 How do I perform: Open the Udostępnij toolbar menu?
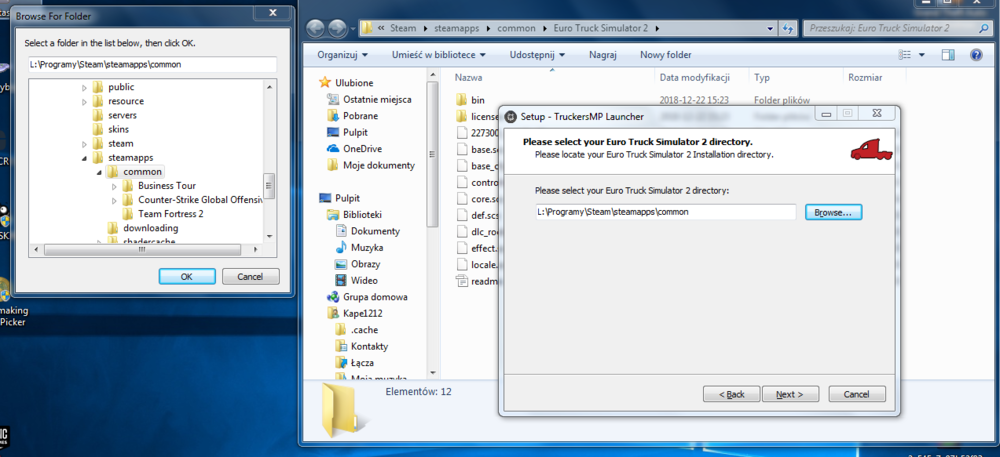[537, 55]
